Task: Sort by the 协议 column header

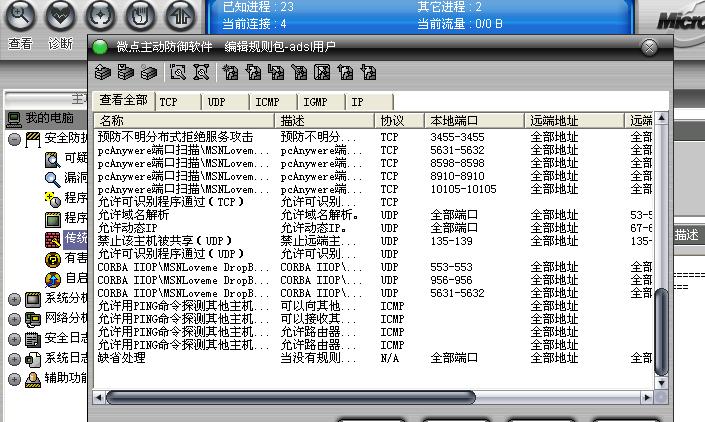Action: coord(400,120)
